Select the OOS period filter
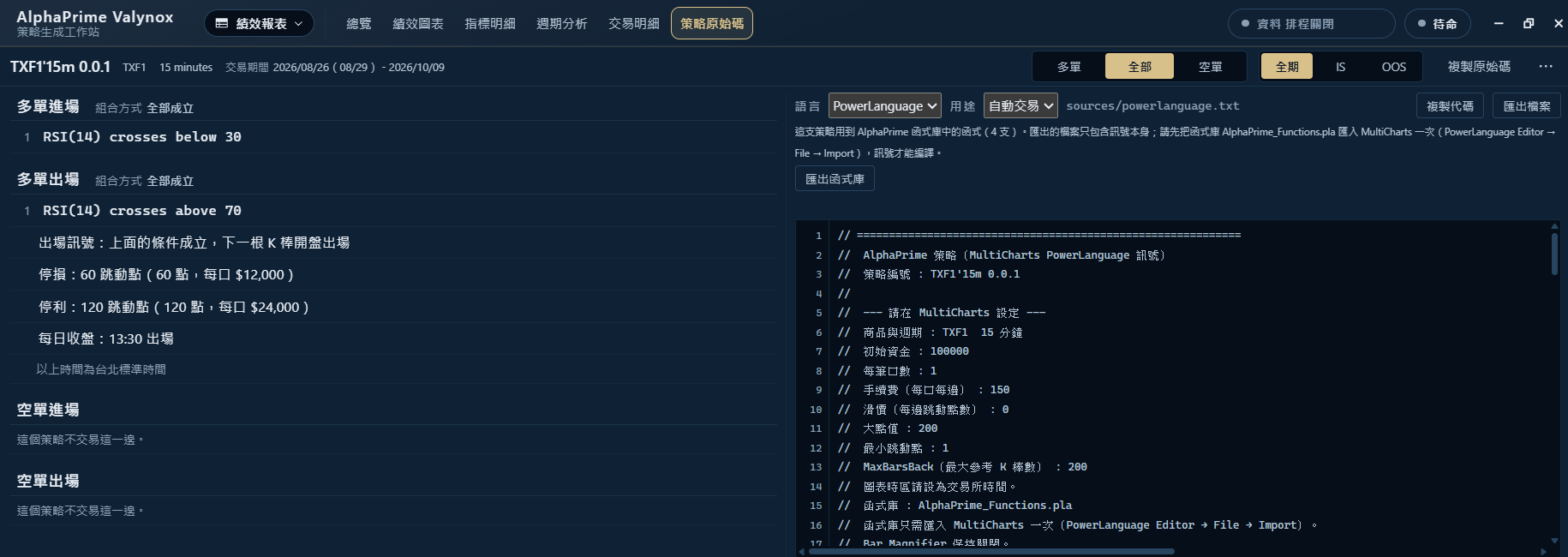 pyautogui.click(x=1394, y=66)
